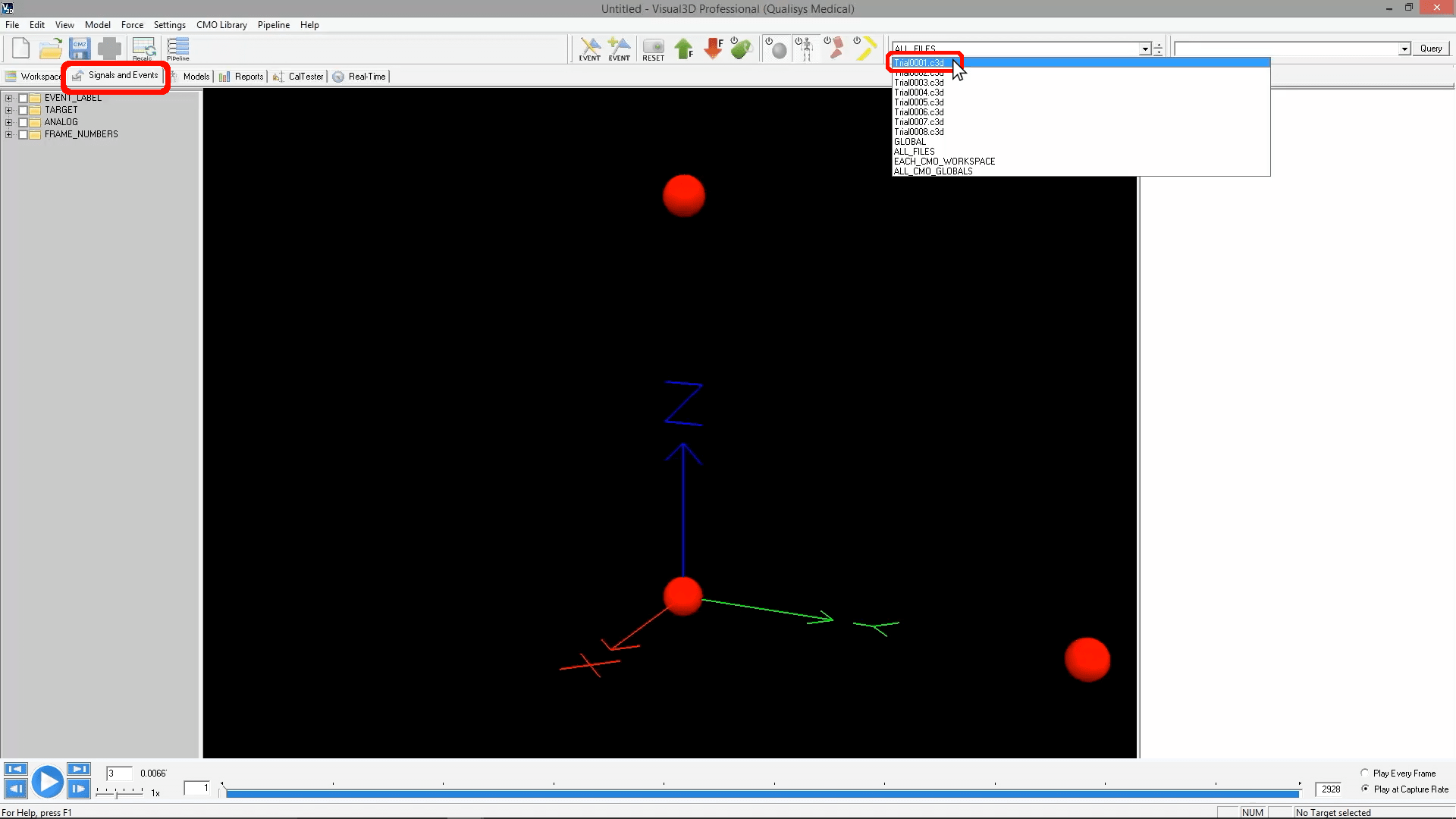Click the red down-arrow force icon
Screen dimensions: 1456x819
714,49
